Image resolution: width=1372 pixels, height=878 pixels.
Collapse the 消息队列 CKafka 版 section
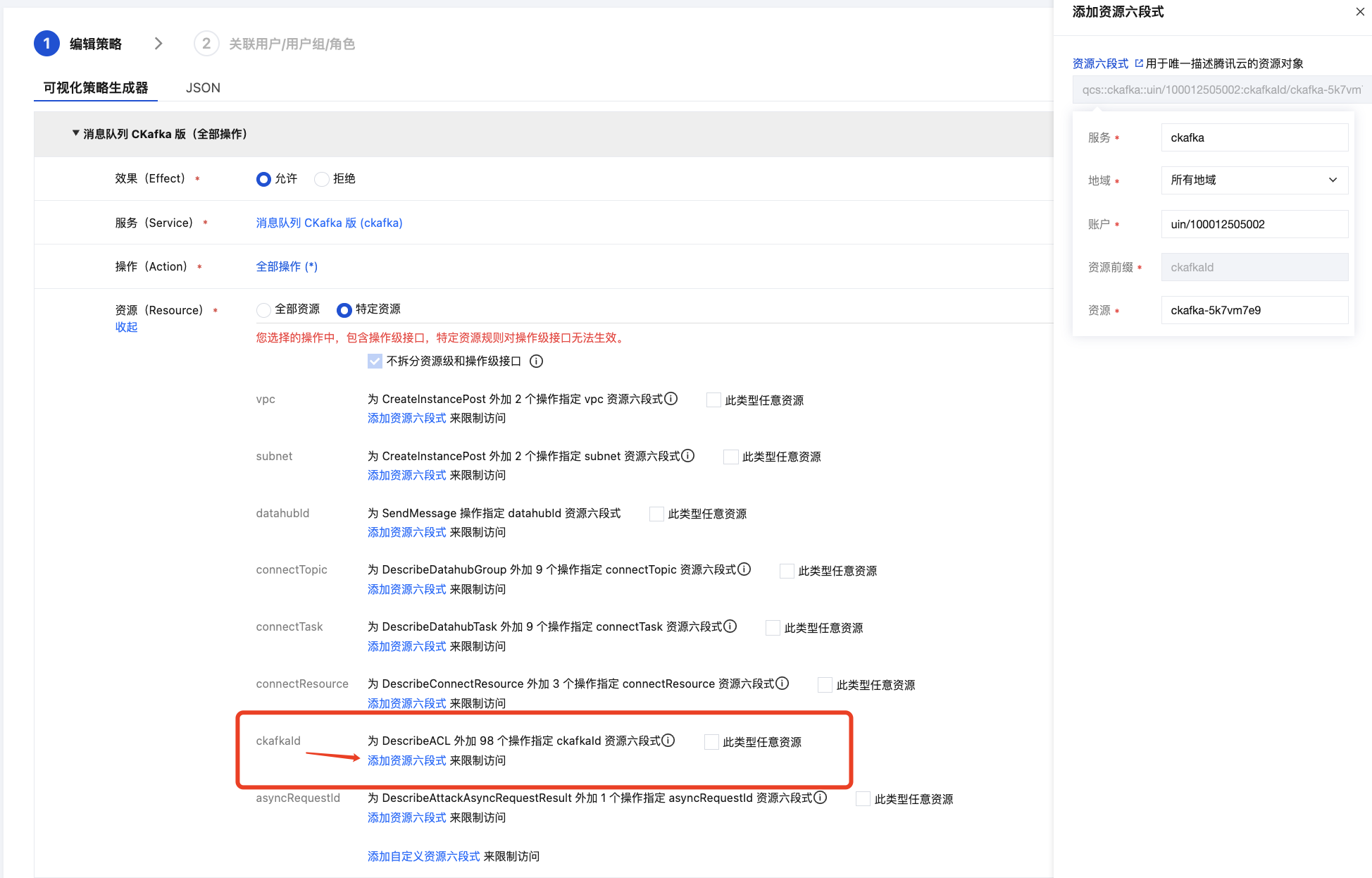(x=75, y=133)
